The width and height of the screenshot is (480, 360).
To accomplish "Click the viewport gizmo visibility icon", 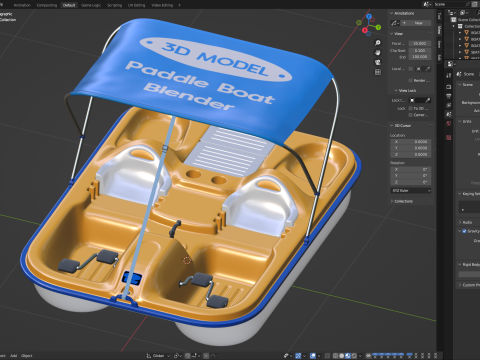I will pyautogui.click(x=298, y=356).
